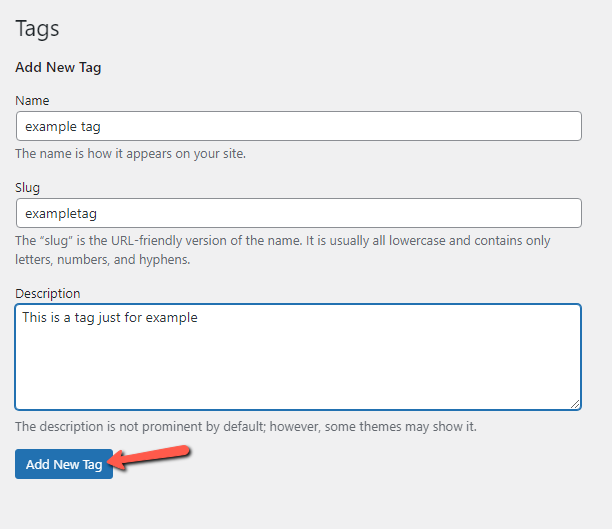Viewport: 612px width, 529px height.
Task: Click the 'Add New Tag' section heading
Action: pyautogui.click(x=58, y=68)
